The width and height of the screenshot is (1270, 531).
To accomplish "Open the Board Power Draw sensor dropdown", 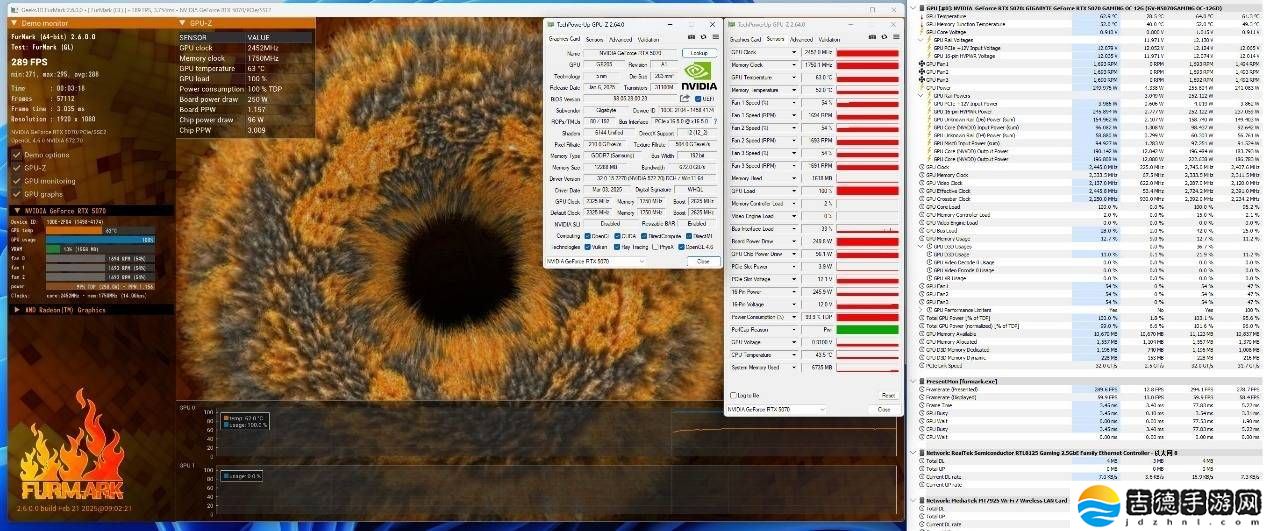I will [x=795, y=241].
